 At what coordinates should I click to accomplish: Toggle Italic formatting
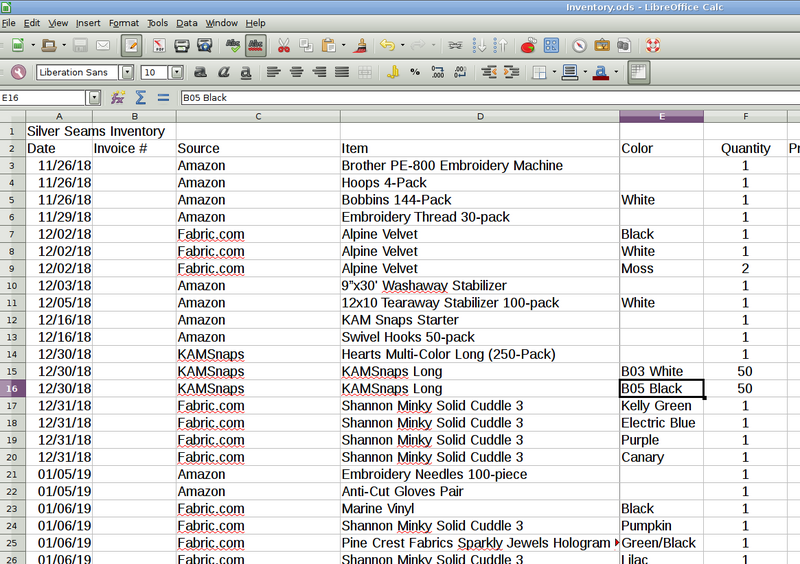click(223, 72)
